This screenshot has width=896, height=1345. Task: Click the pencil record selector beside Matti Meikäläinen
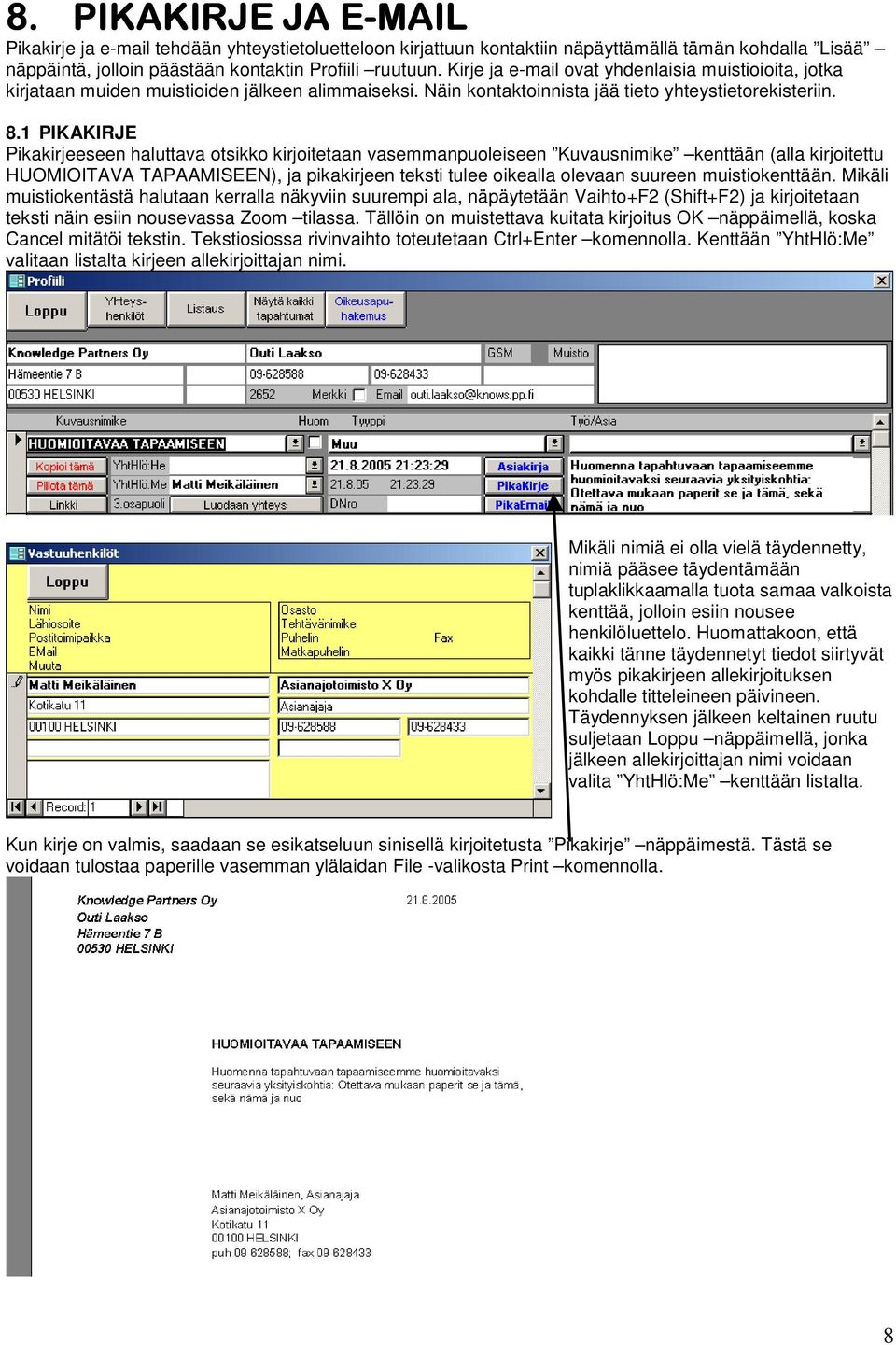click(x=17, y=682)
